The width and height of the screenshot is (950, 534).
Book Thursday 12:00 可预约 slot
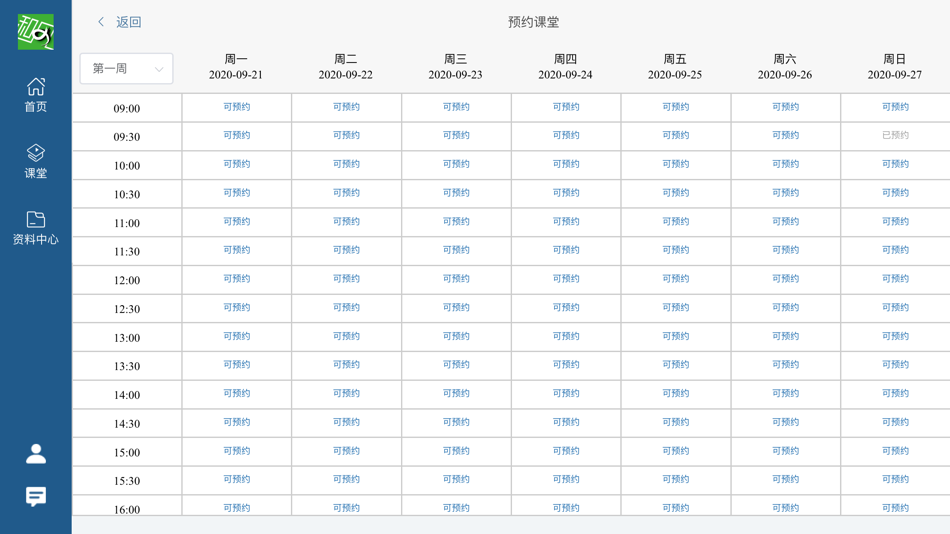click(566, 279)
